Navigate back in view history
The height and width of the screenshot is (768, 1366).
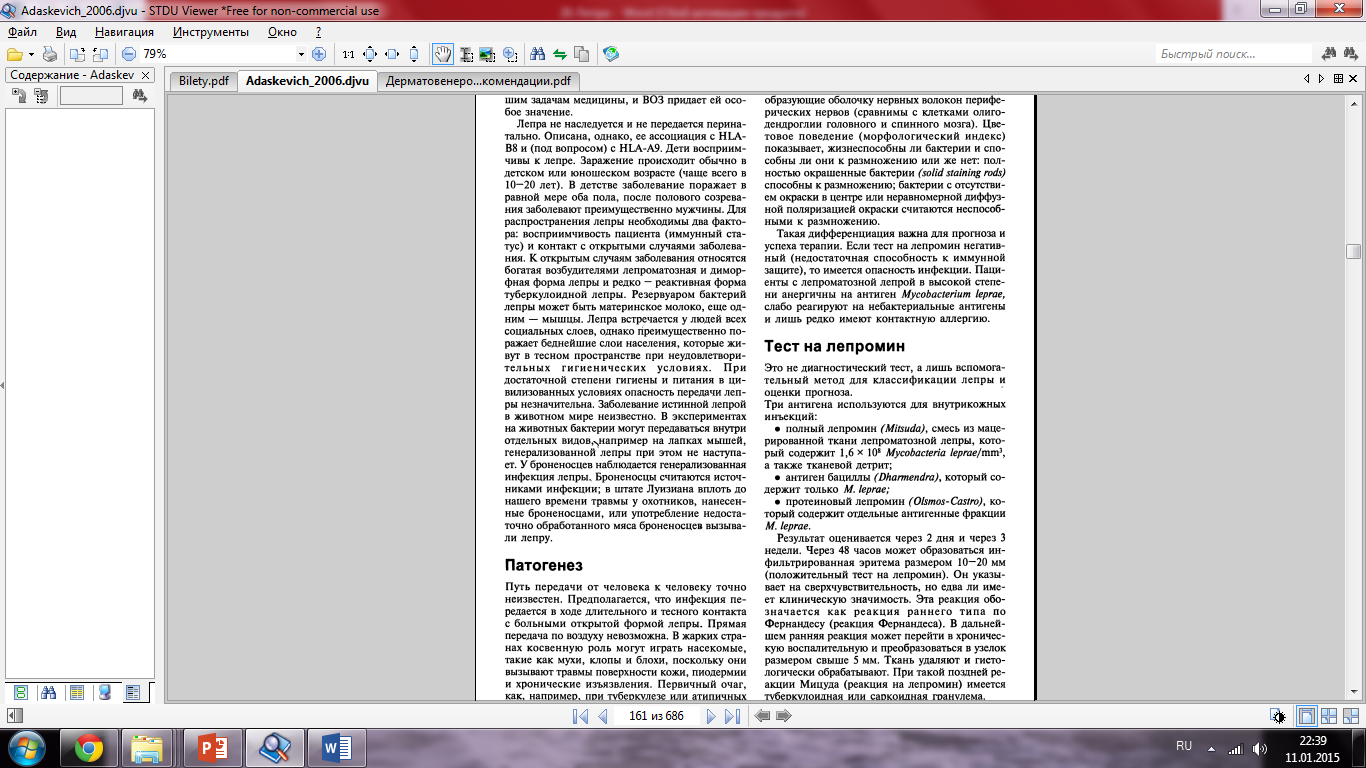tap(762, 716)
